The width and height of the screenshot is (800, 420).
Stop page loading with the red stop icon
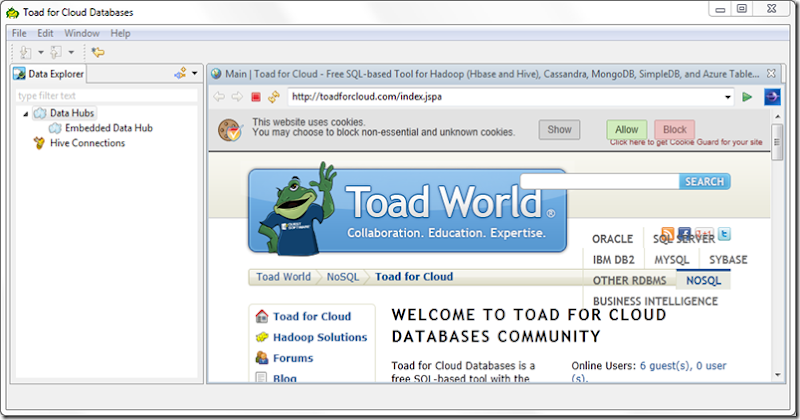click(x=256, y=96)
